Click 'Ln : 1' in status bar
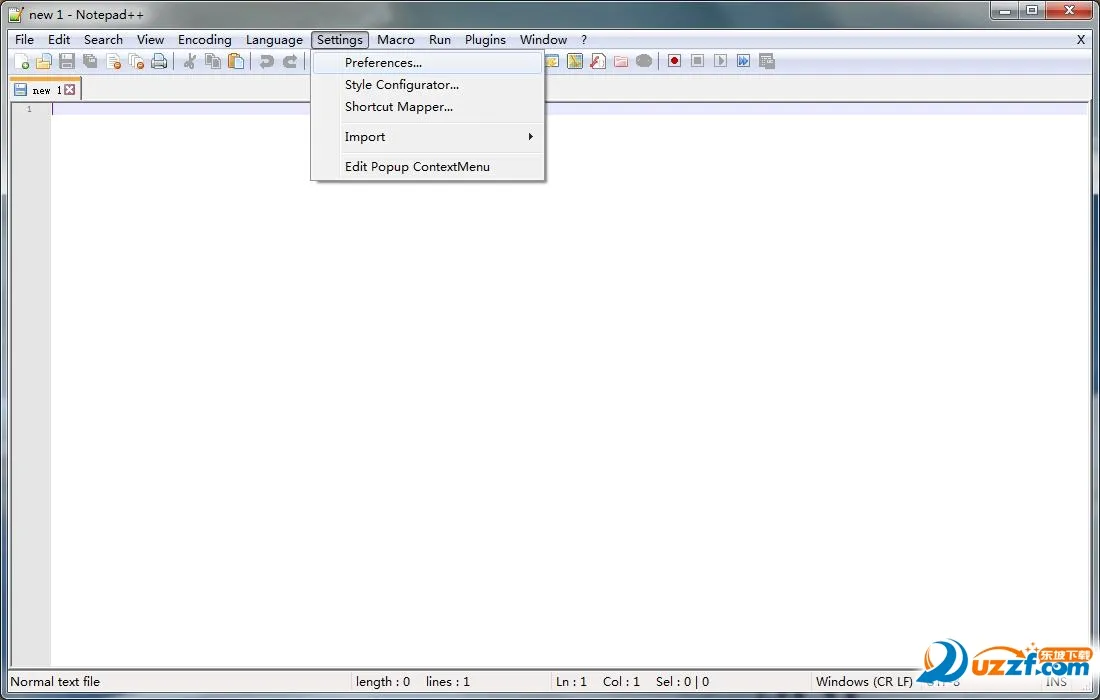Image resolution: width=1100 pixels, height=700 pixels. [x=571, y=682]
